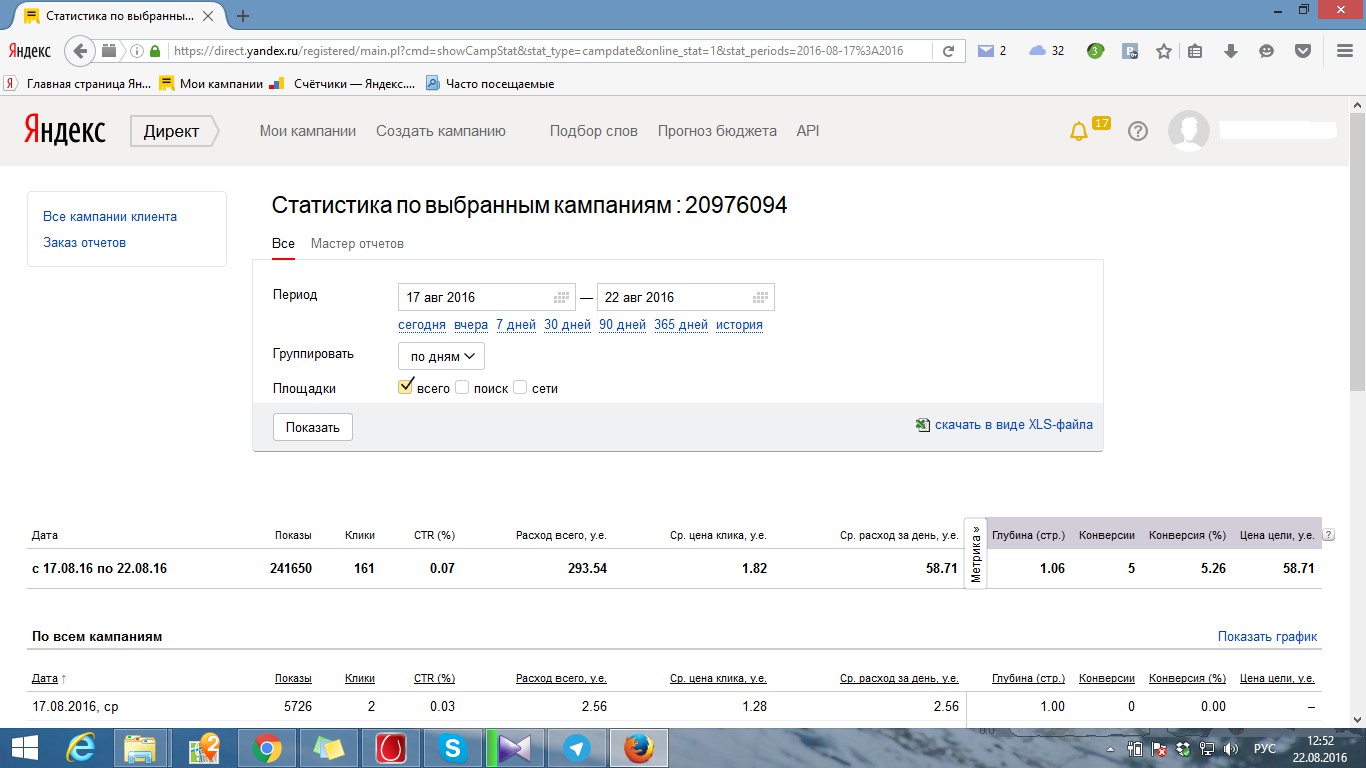Click the Директ button in the header
The image size is (1366, 768).
[173, 131]
